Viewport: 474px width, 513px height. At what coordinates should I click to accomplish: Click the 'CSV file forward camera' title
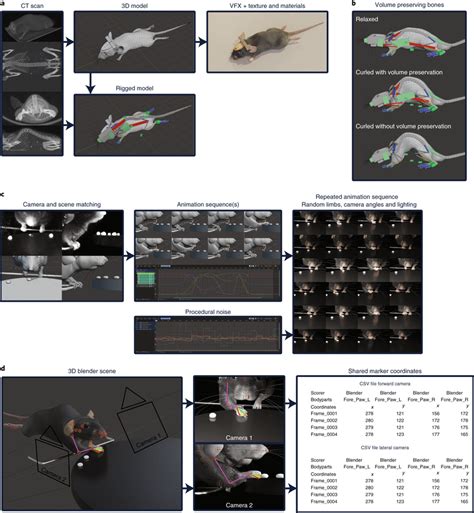tap(385, 384)
